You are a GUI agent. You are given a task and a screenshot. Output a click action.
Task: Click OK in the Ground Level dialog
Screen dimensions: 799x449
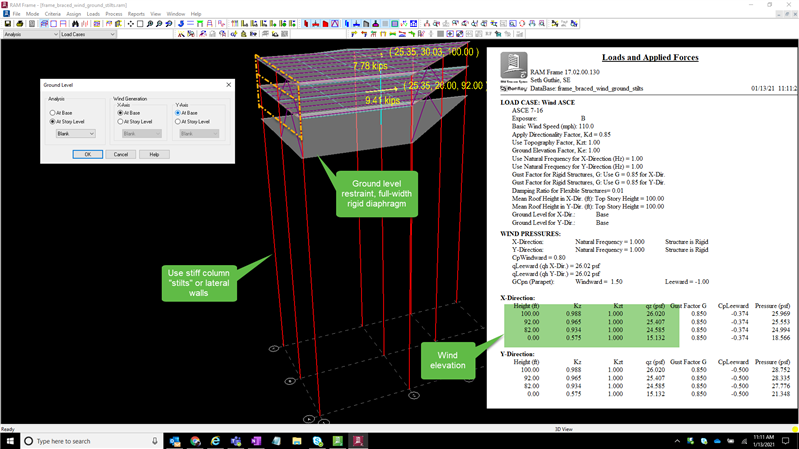pos(87,155)
